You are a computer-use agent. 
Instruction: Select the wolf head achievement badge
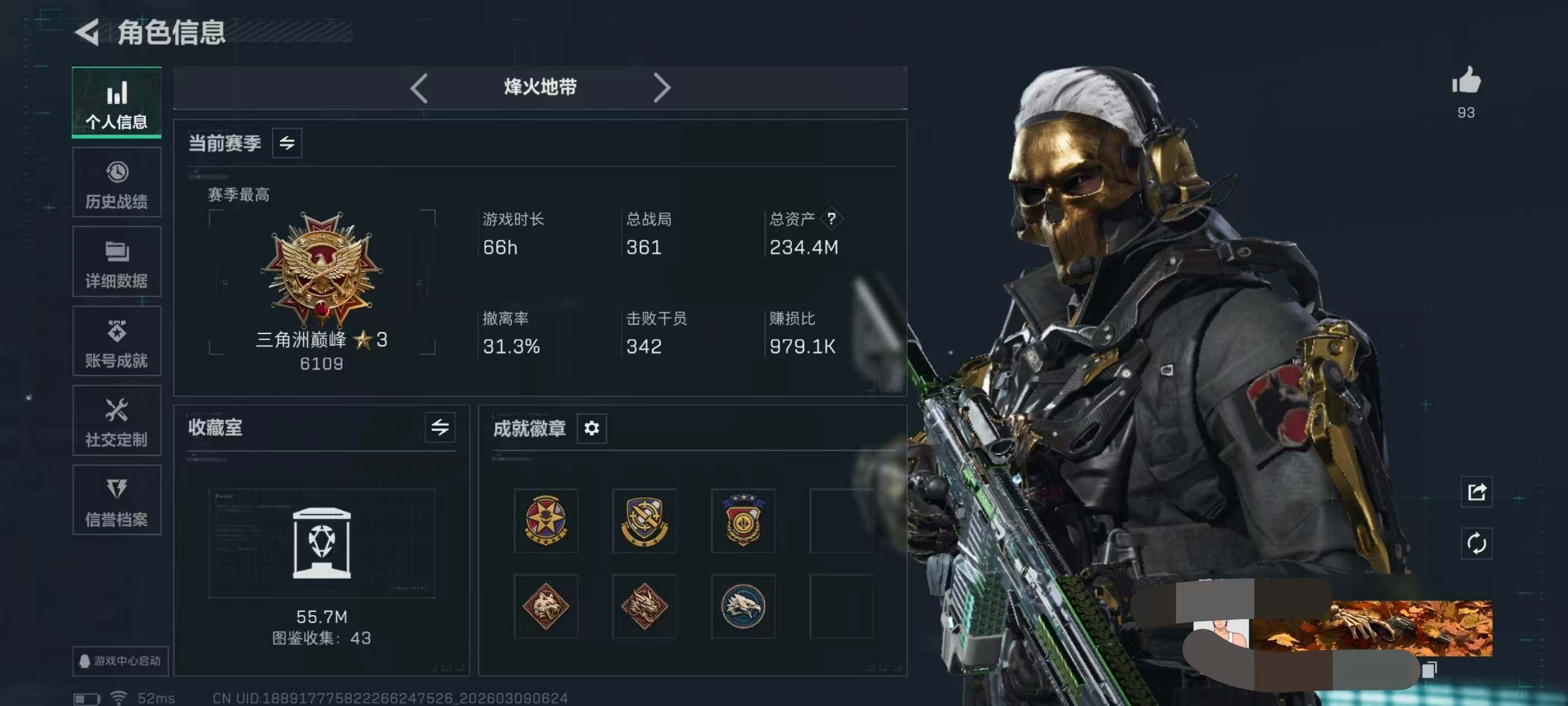[545, 606]
